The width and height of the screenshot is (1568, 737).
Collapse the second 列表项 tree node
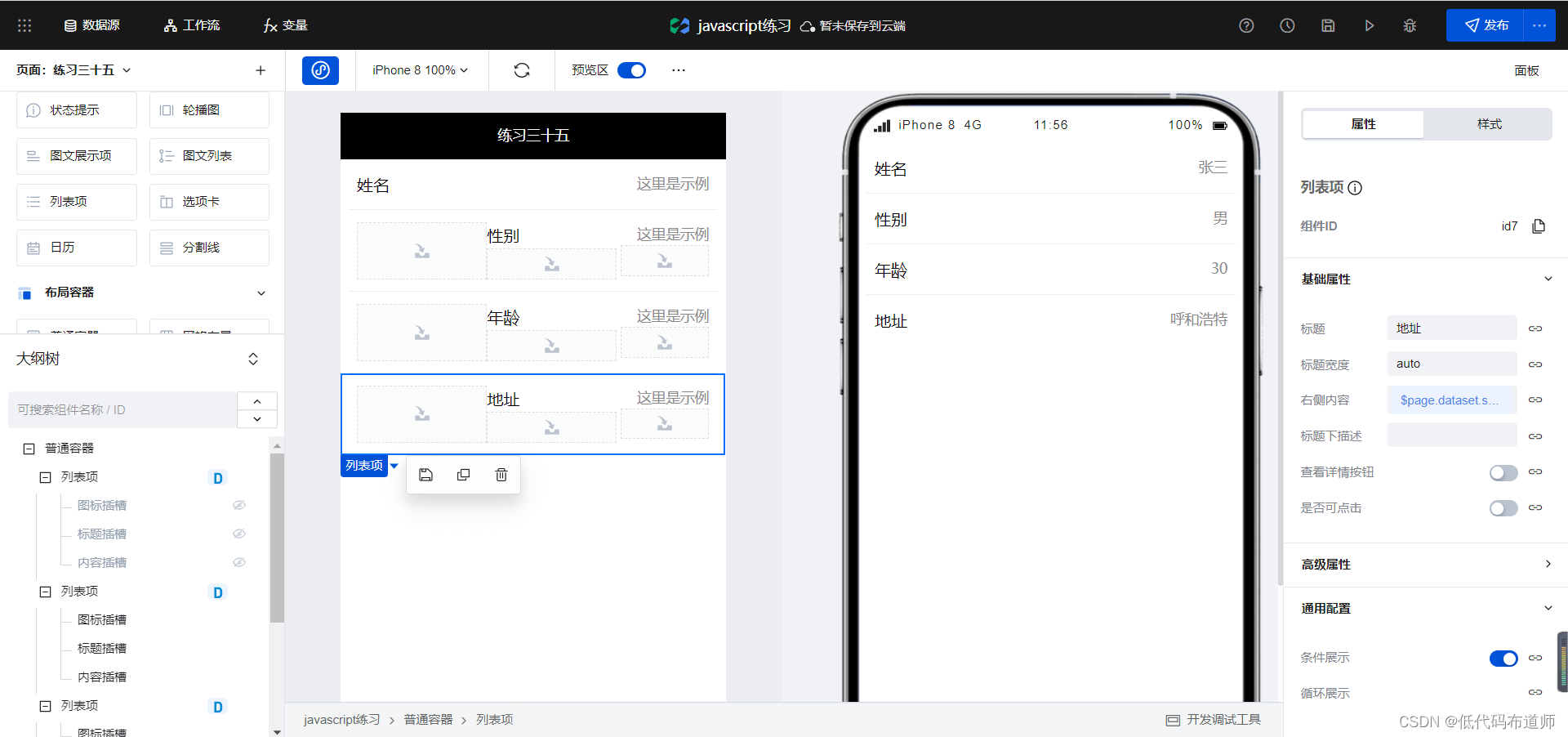coord(45,592)
